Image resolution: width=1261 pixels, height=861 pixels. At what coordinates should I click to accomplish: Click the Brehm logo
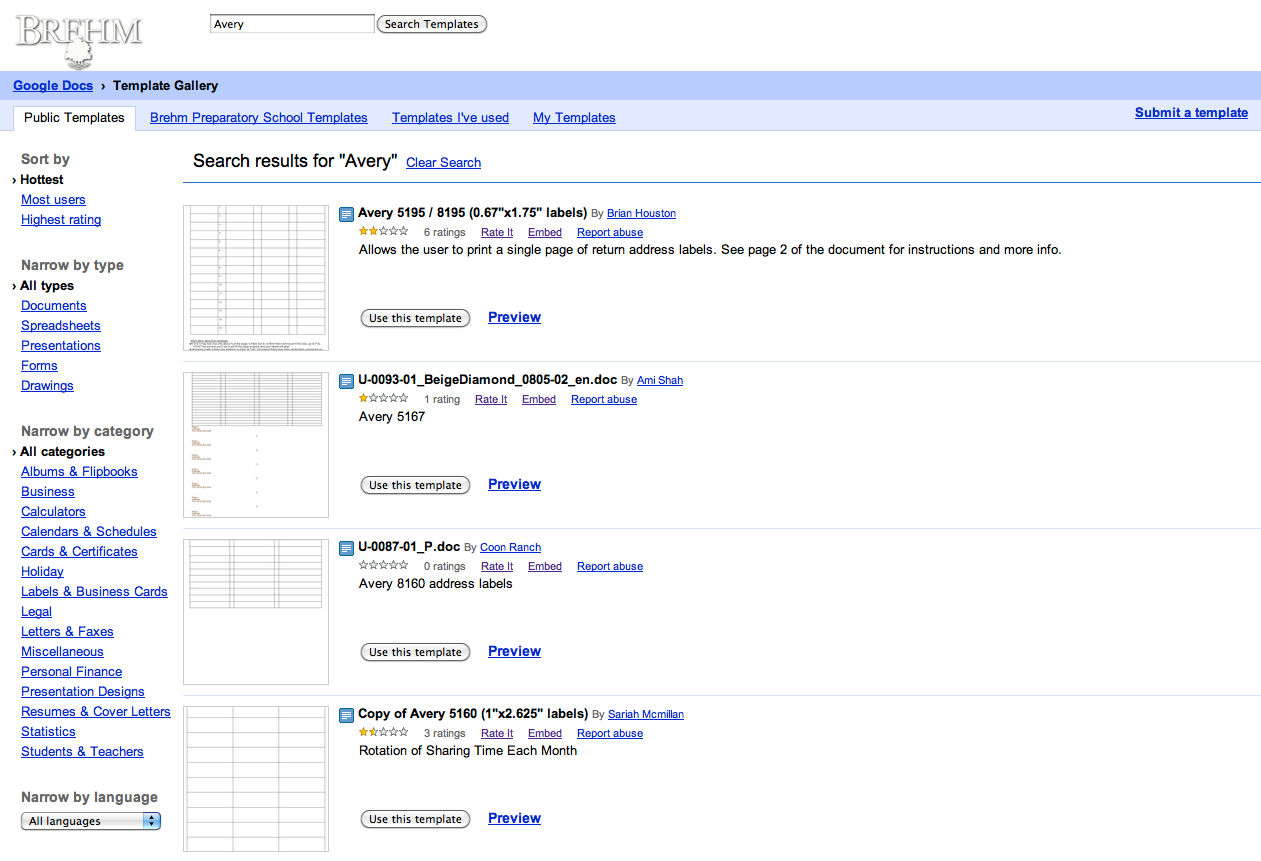pyautogui.click(x=78, y=40)
